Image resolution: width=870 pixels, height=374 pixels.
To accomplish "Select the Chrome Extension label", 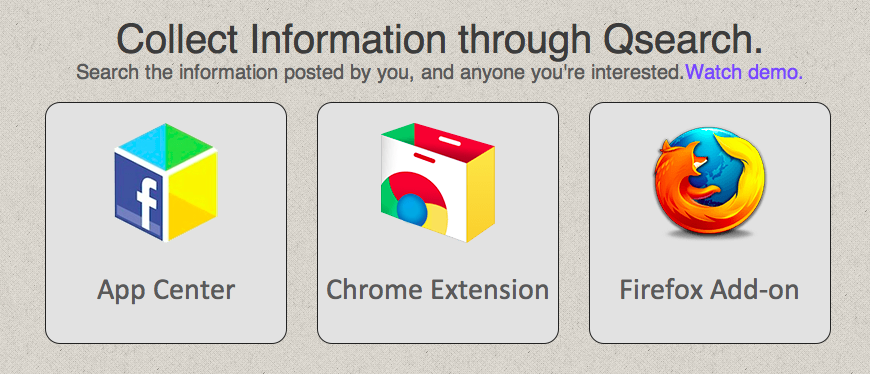I will click(437, 290).
